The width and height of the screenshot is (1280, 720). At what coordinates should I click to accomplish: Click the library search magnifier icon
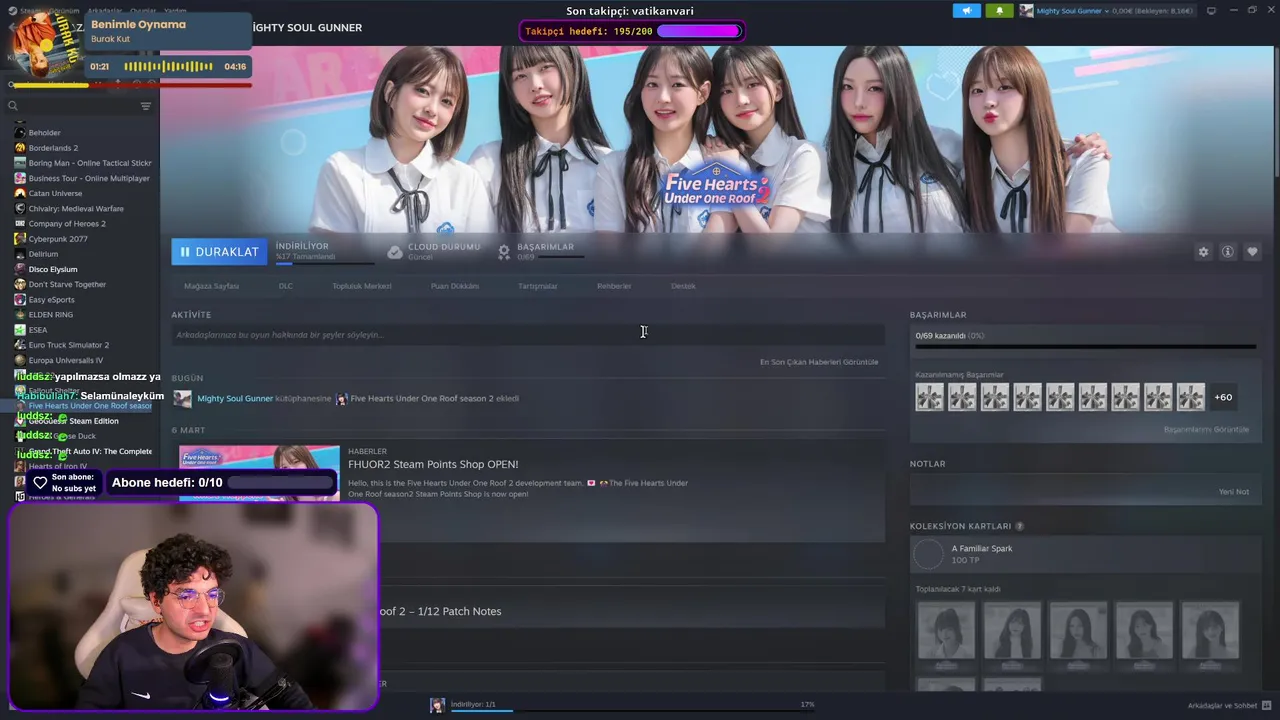click(13, 106)
